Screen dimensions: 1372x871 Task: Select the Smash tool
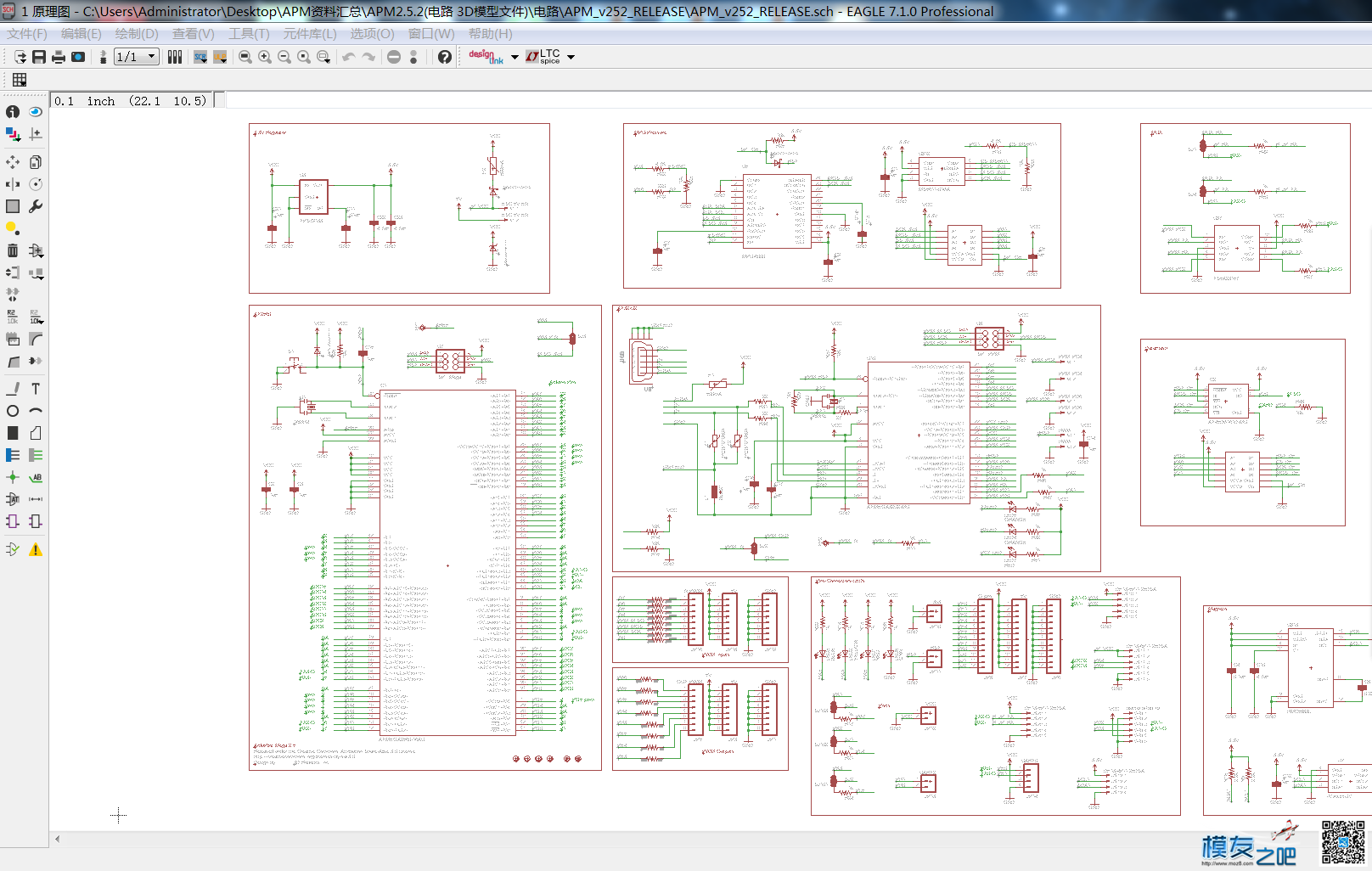pos(13,339)
